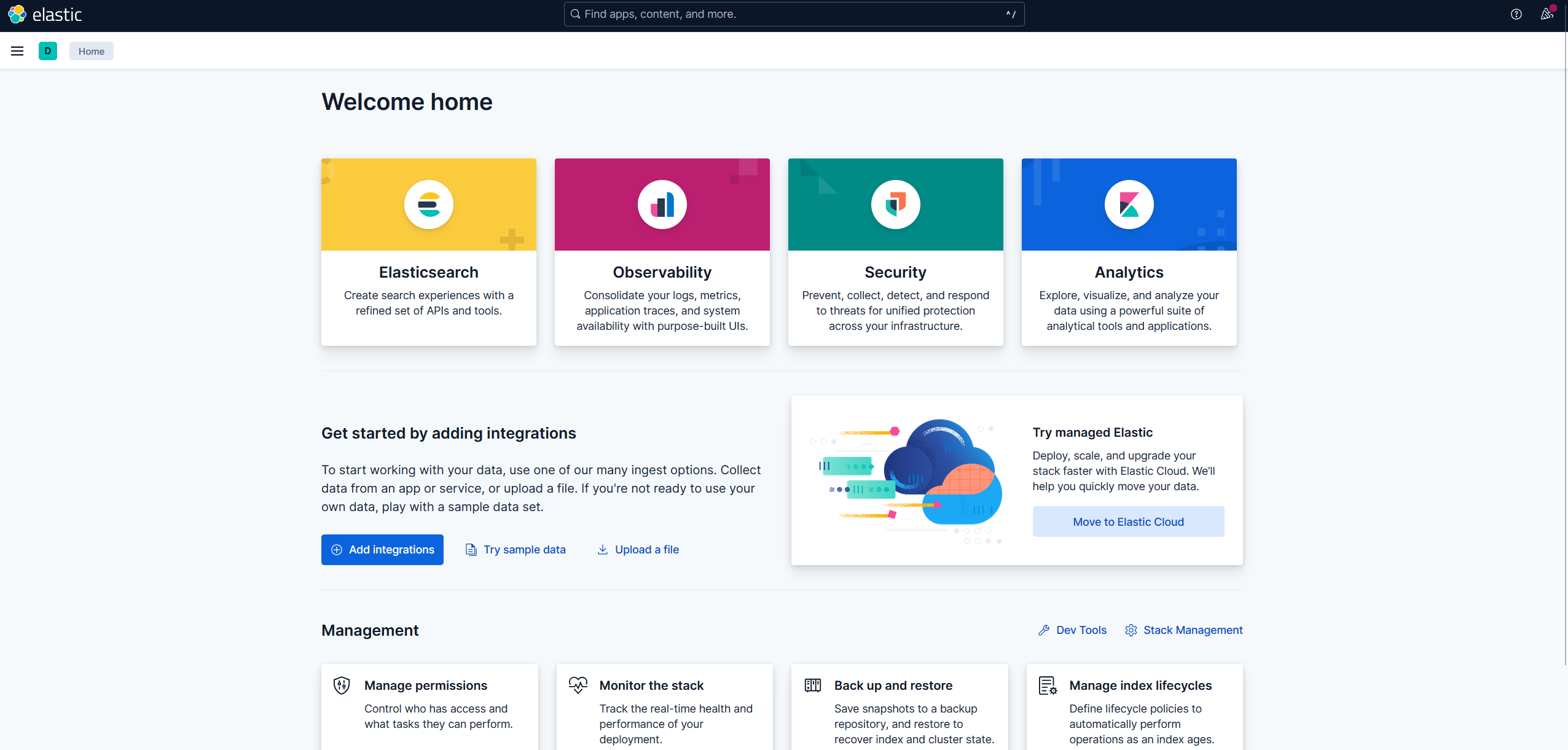The image size is (1568, 750).
Task: Click the Security shield icon
Action: (895, 205)
